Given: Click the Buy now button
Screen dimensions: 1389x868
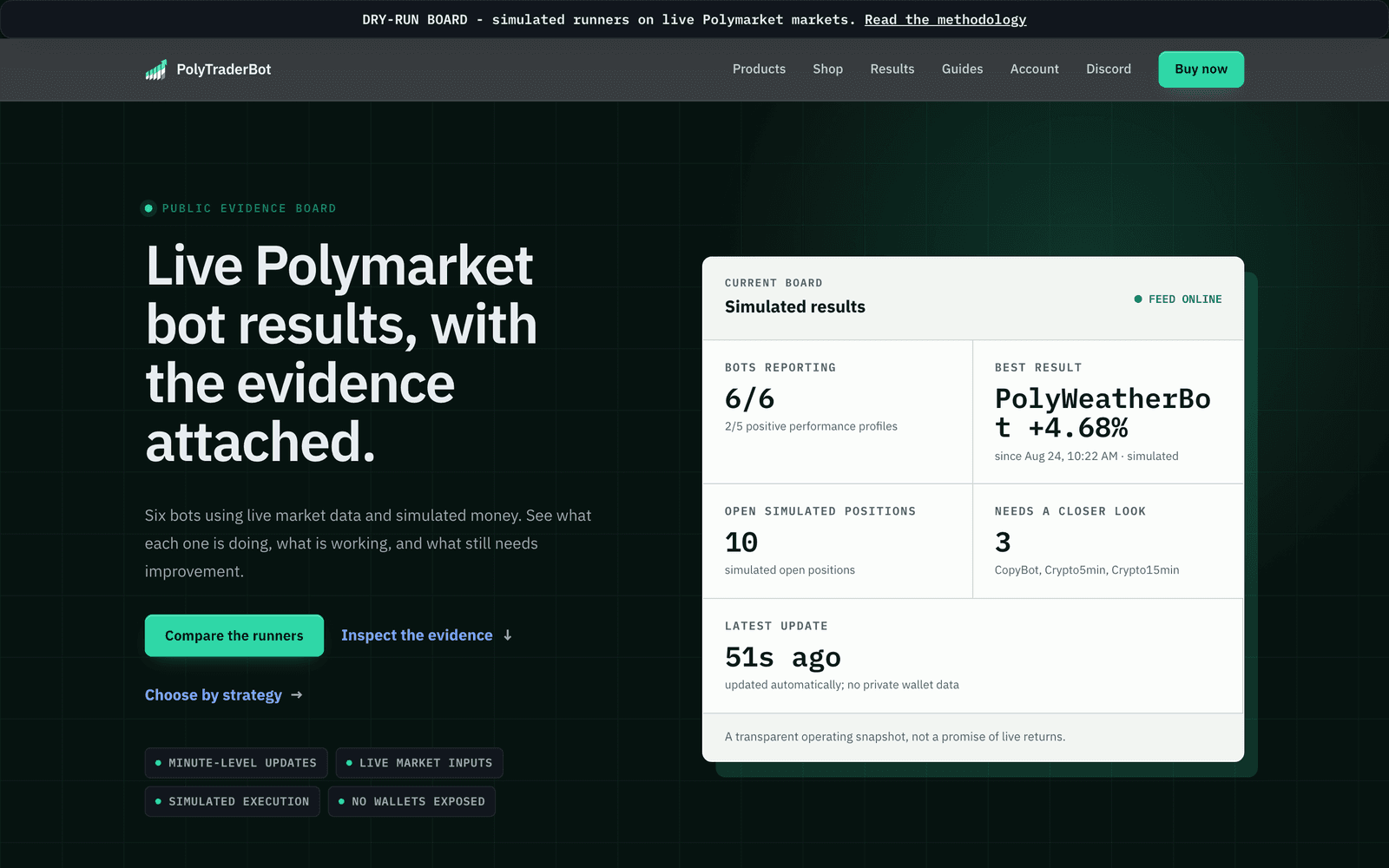Looking at the screenshot, I should (1201, 69).
